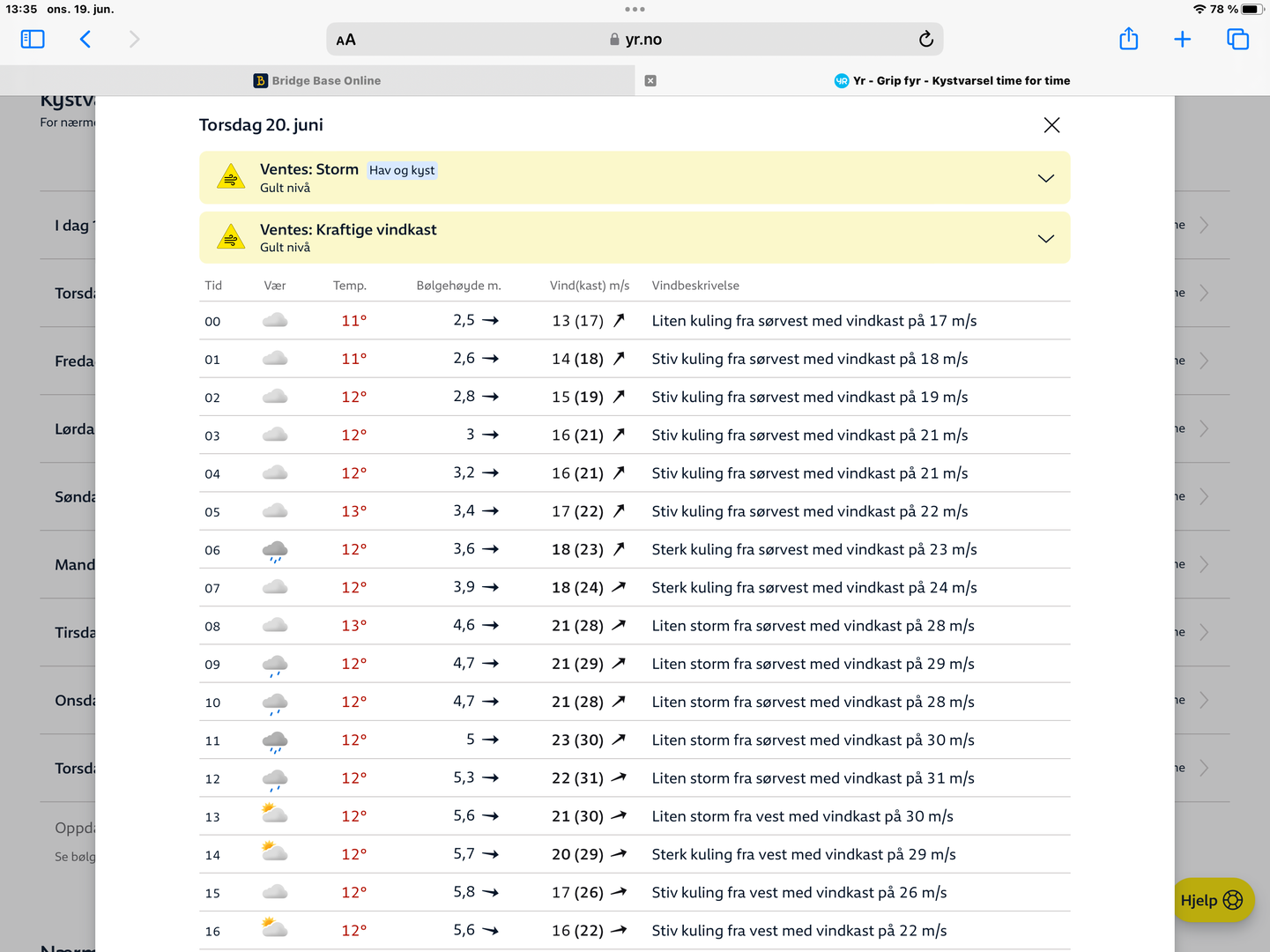Expand the Søndag row chevron behind dialog
Image resolution: width=1270 pixels, height=952 pixels.
pos(1204,496)
